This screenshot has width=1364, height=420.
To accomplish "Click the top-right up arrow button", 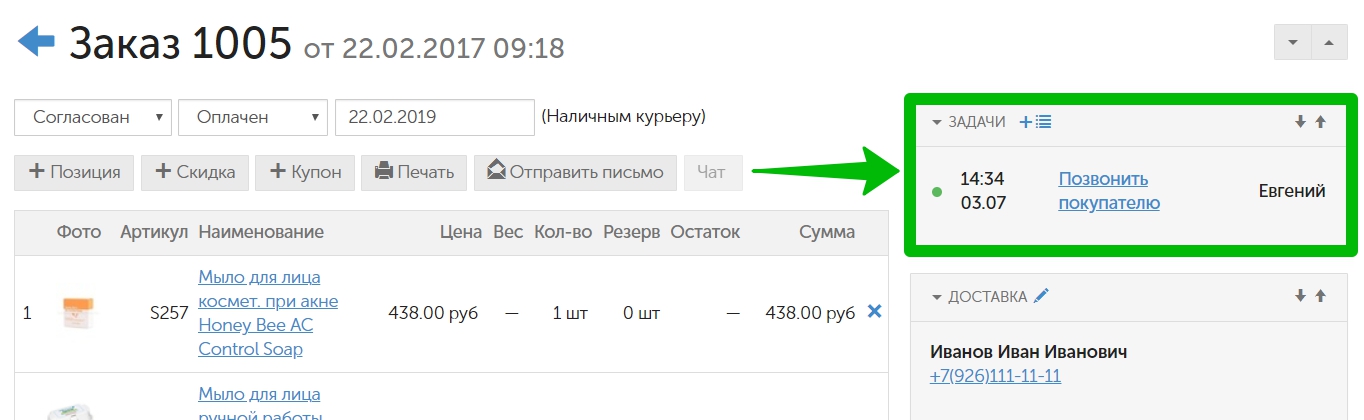I will coord(1328,42).
